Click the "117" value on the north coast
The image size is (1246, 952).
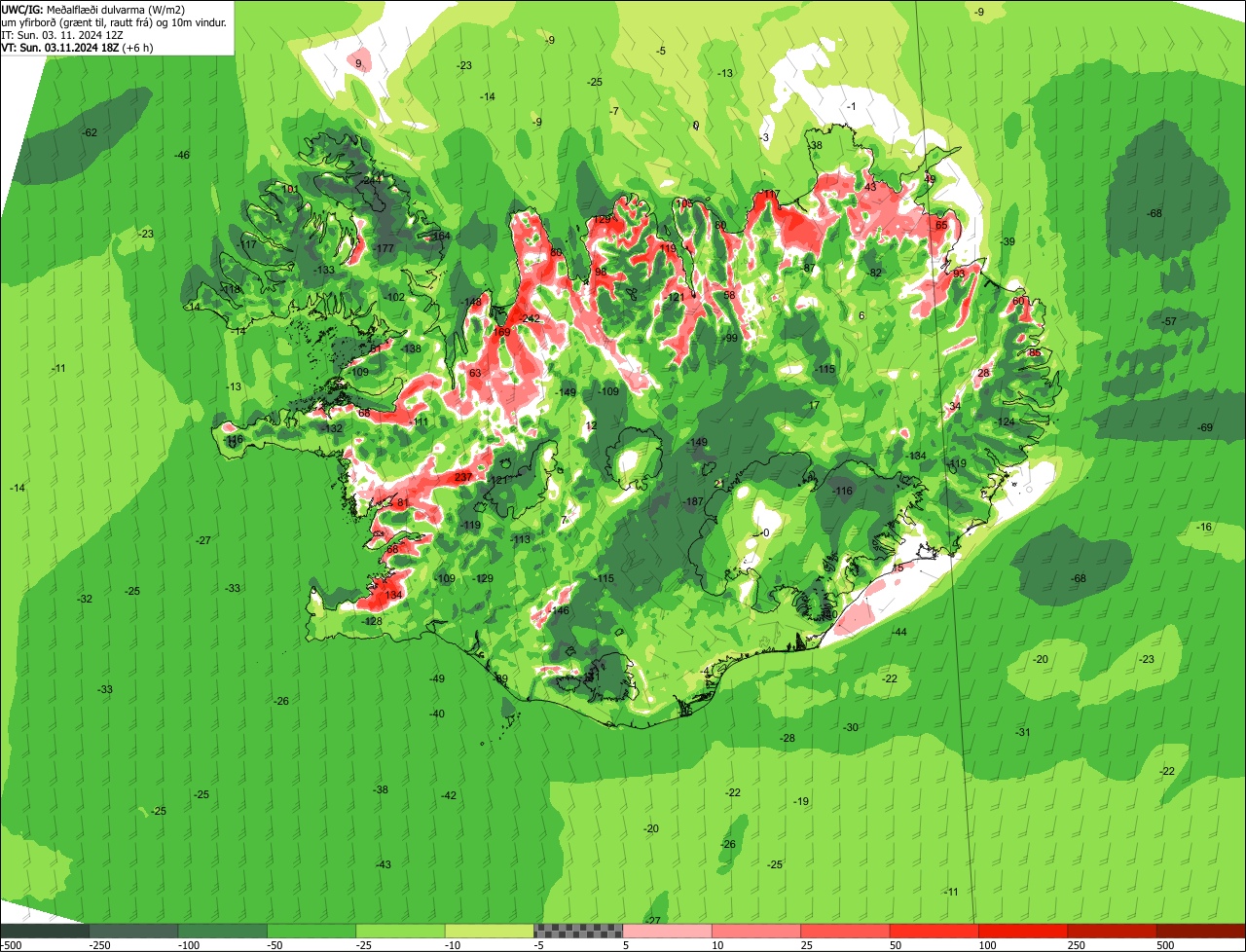coord(772,196)
